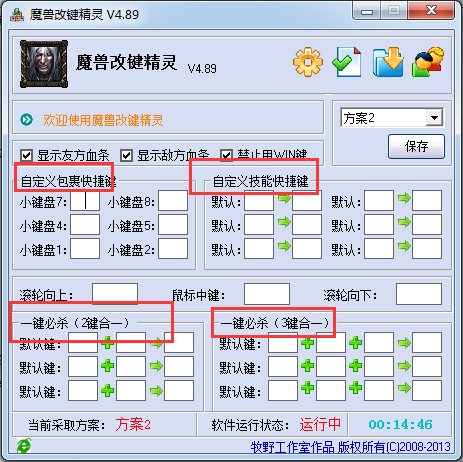Click the V4.89 version text in header
The height and width of the screenshot is (462, 463).
pos(202,69)
